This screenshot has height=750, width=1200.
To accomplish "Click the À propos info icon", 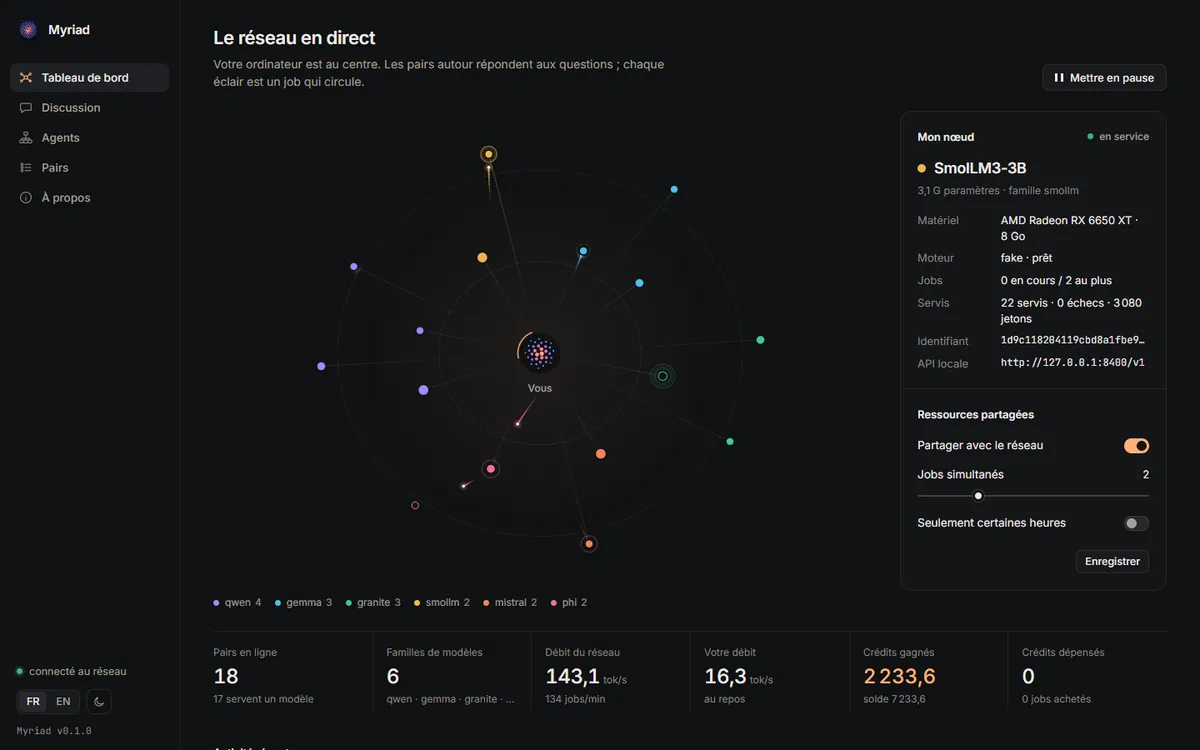I will coord(26,198).
